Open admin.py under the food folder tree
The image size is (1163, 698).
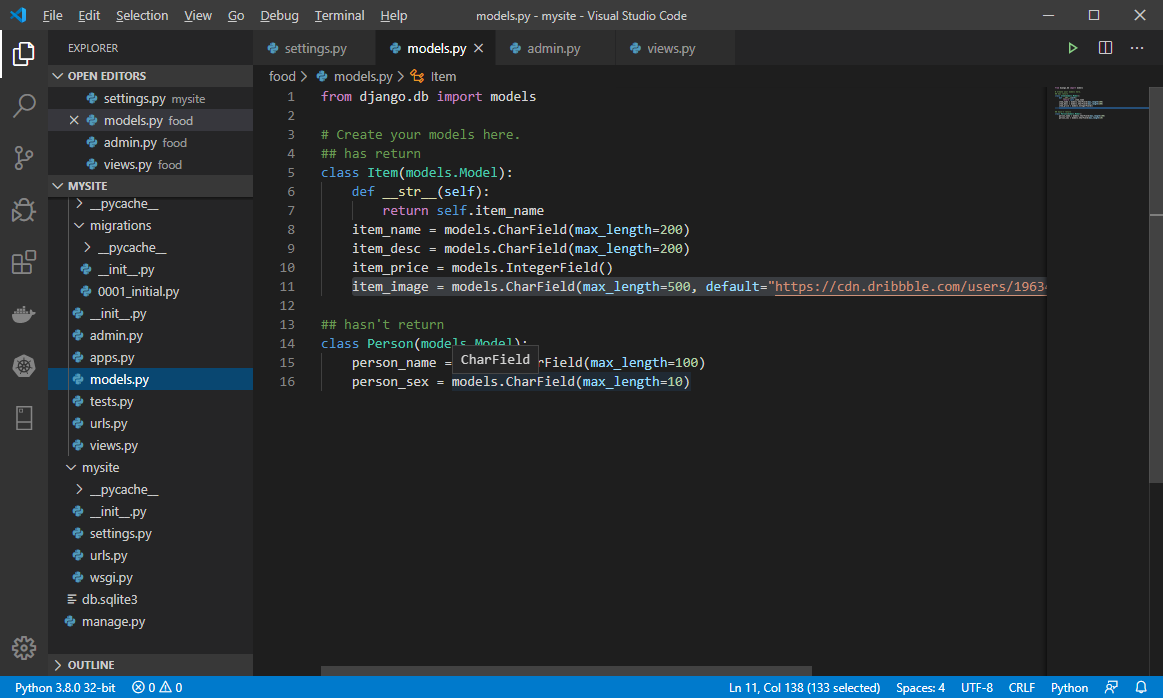[x=116, y=335]
